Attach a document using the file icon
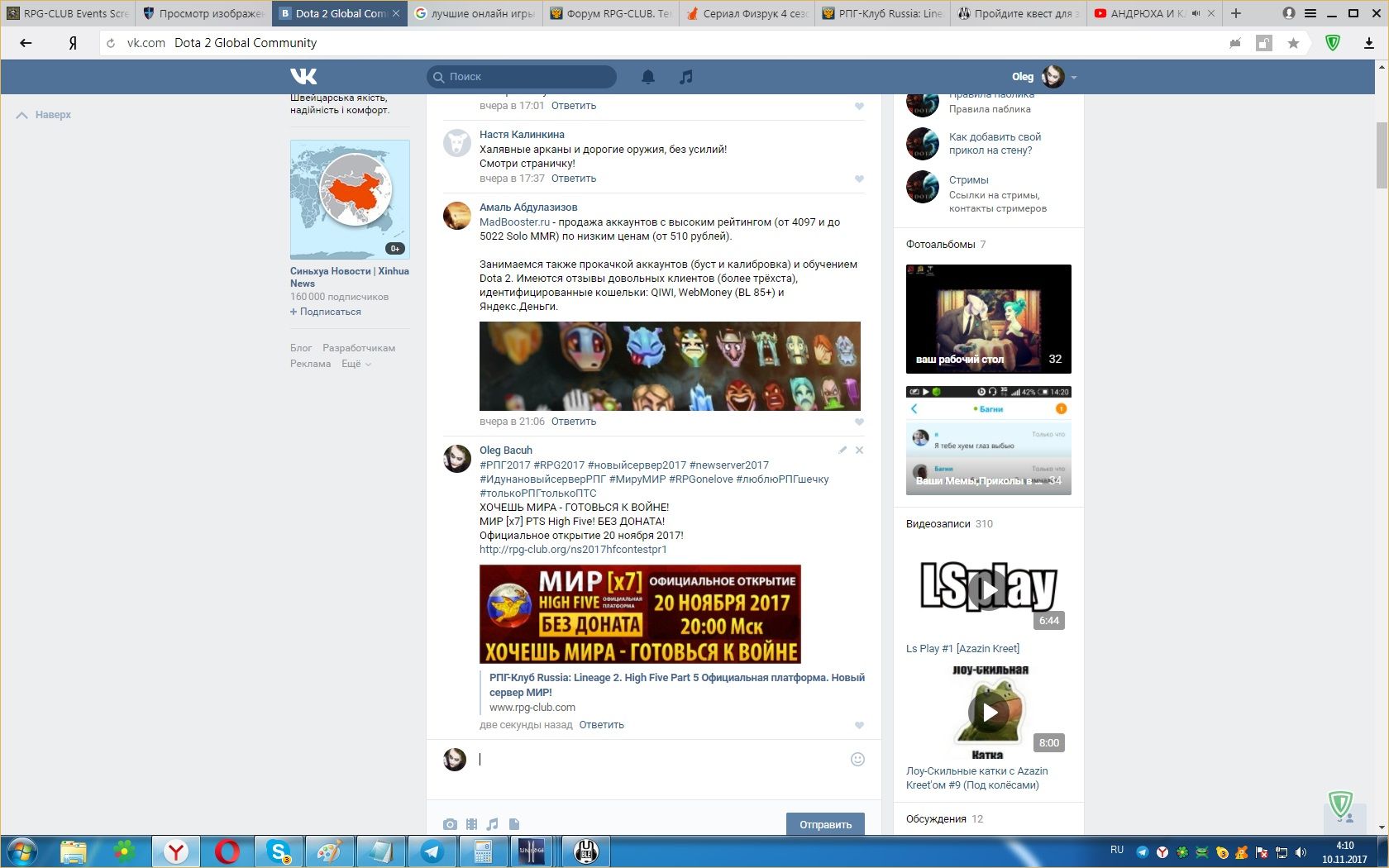 pyautogui.click(x=514, y=824)
